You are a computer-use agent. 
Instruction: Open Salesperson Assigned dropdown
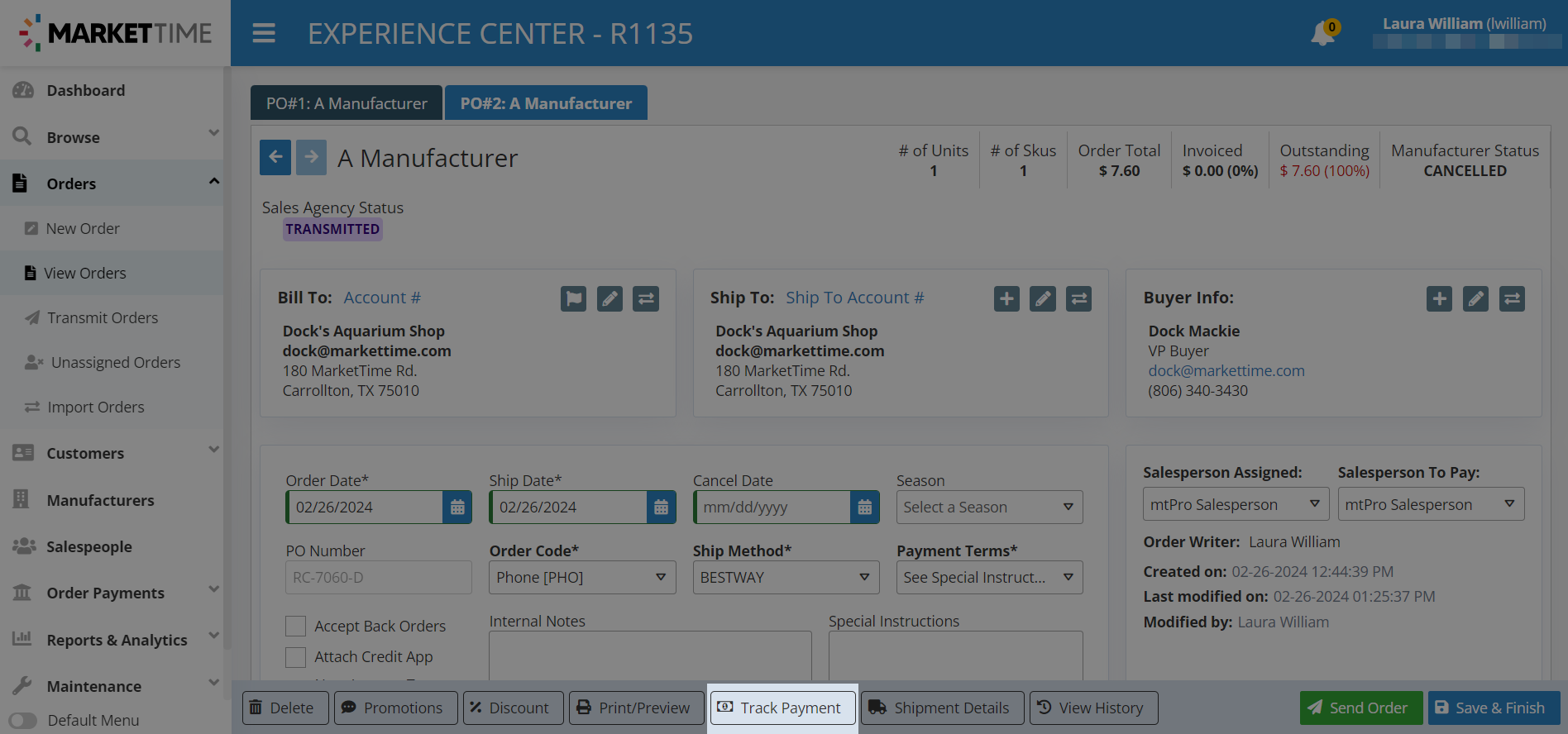click(1235, 504)
